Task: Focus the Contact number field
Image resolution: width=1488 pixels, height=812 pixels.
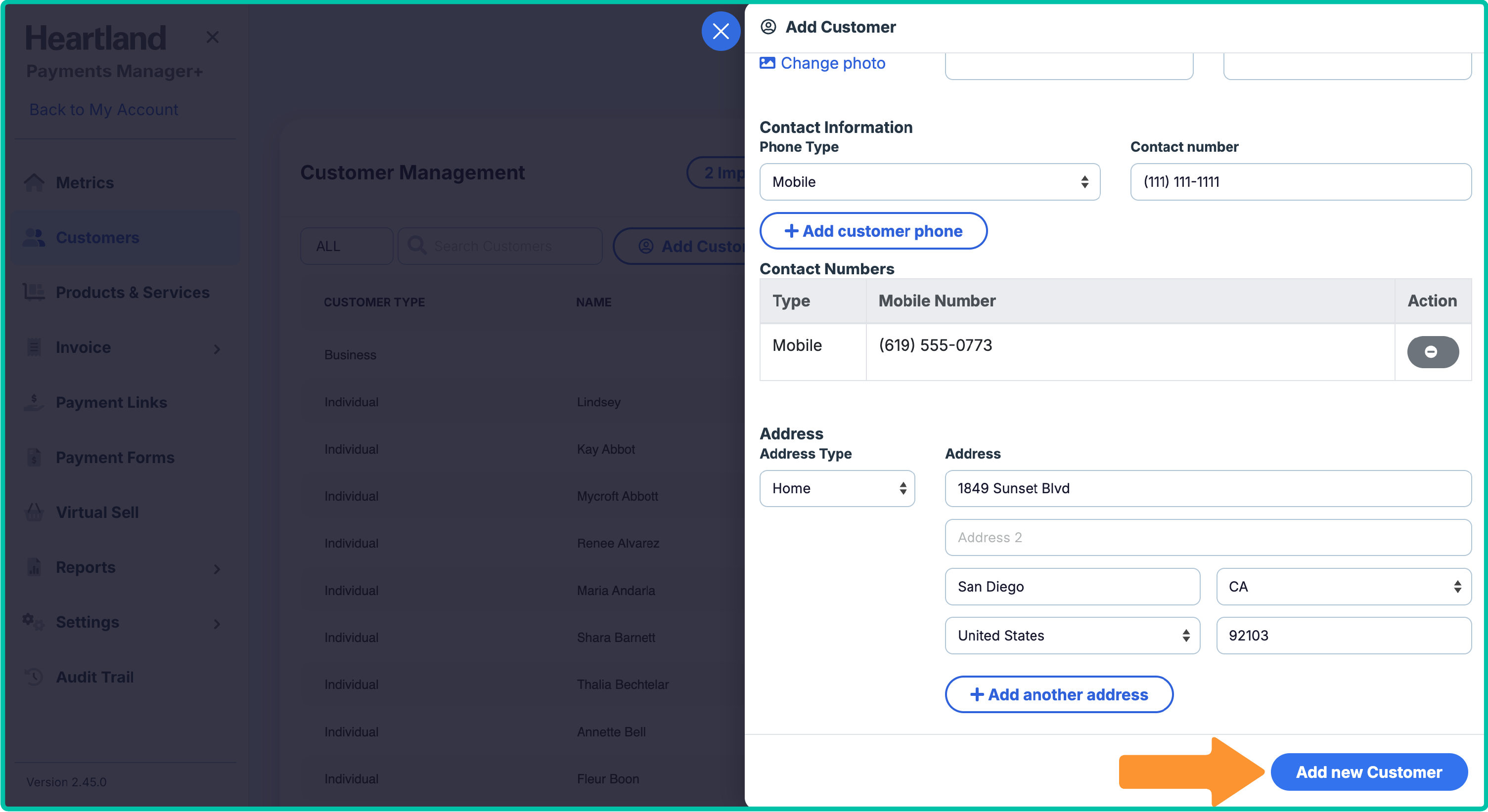Action: pyautogui.click(x=1300, y=182)
